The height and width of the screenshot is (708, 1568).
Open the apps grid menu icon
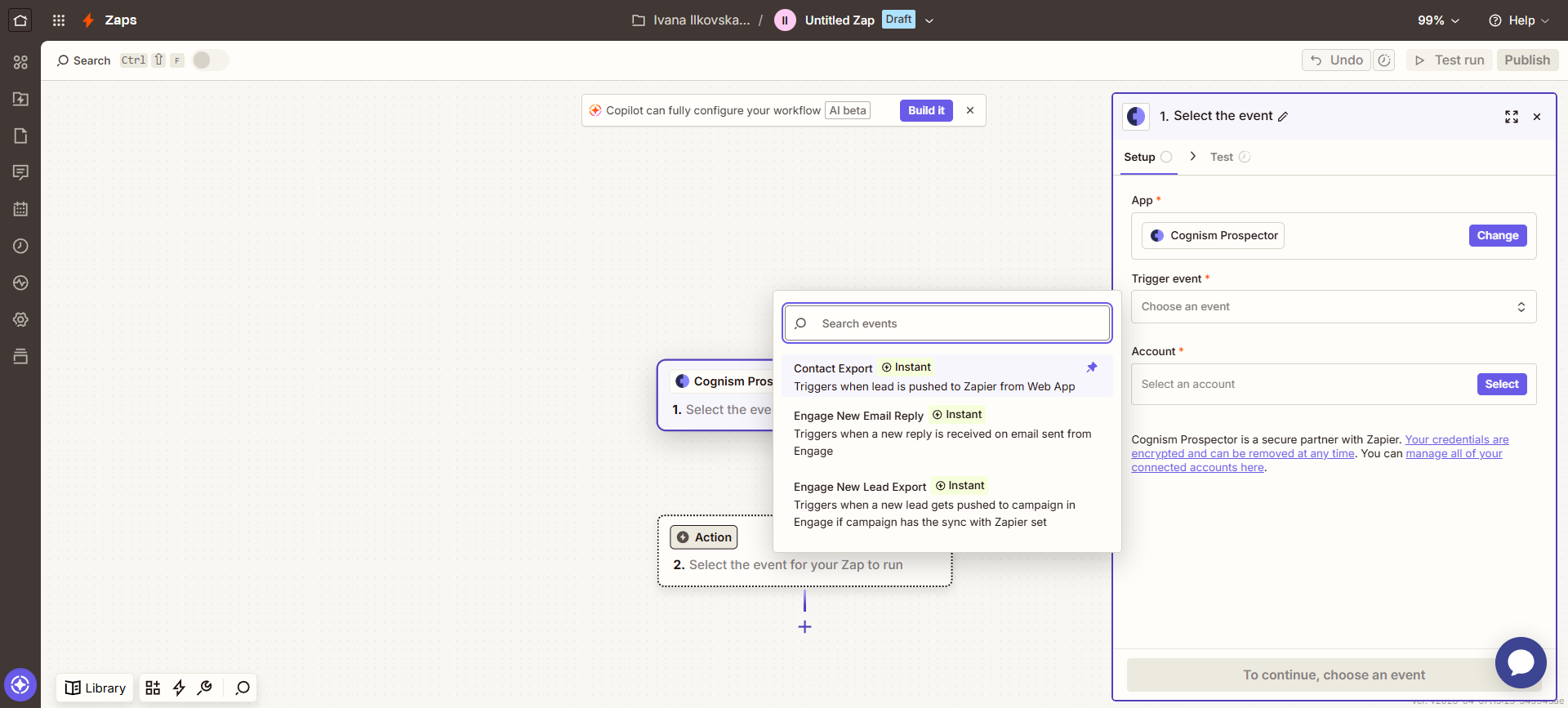point(59,20)
